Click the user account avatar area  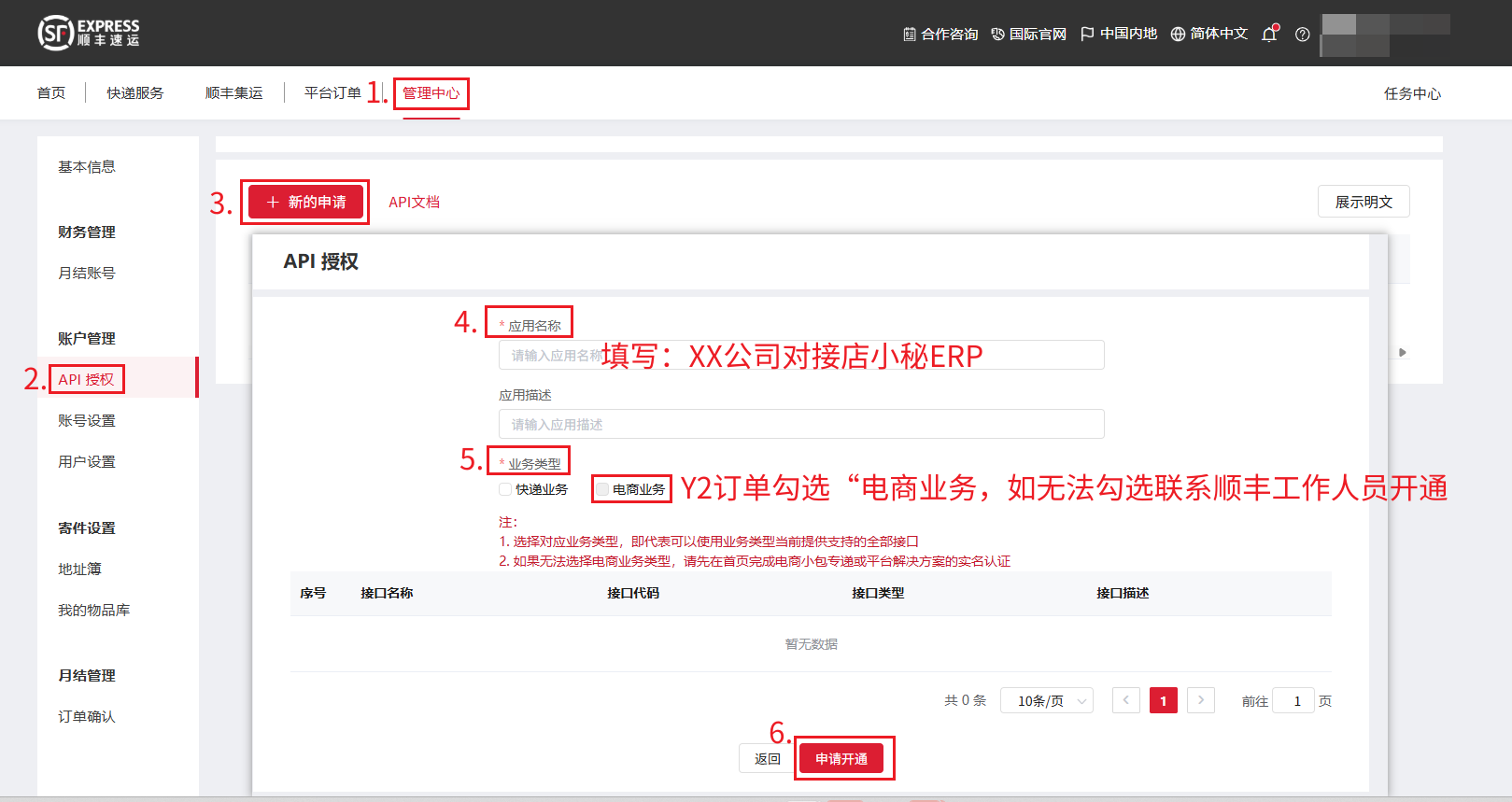pyautogui.click(x=1385, y=35)
